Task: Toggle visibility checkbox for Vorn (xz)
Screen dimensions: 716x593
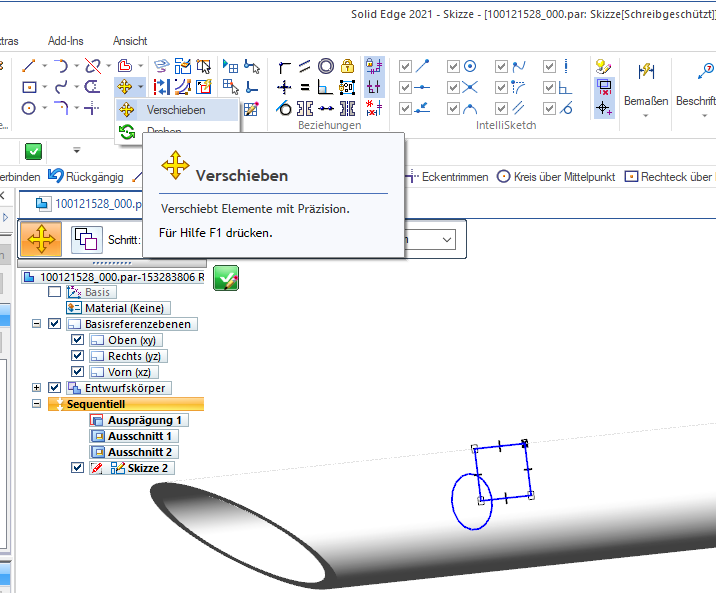Action: pyautogui.click(x=78, y=372)
